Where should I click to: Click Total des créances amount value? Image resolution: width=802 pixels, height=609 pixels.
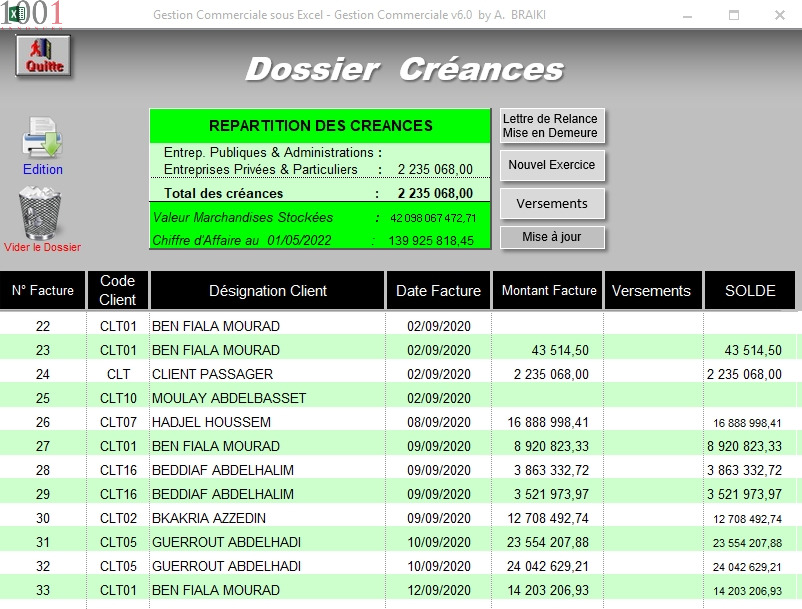point(435,193)
